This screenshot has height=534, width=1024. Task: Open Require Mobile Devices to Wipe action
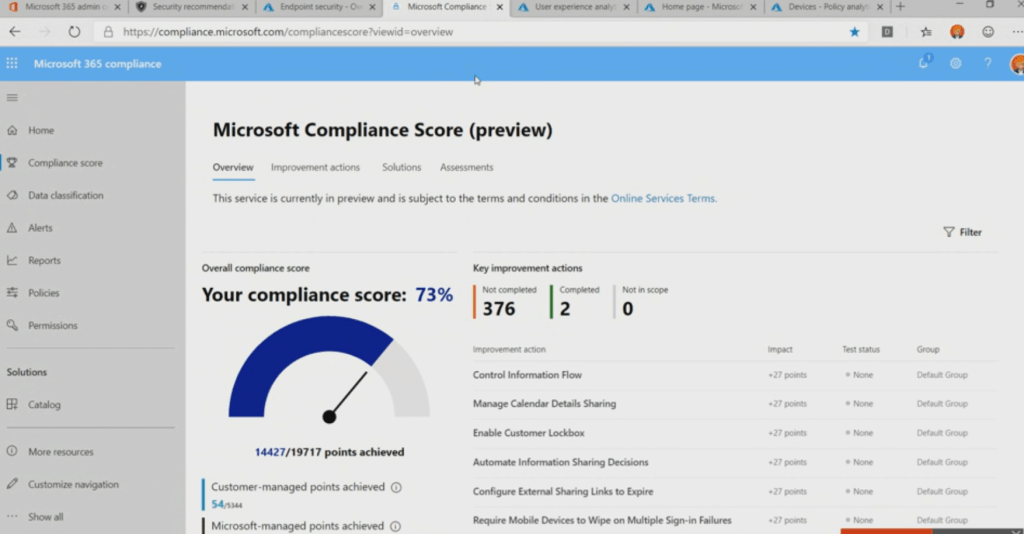602,520
